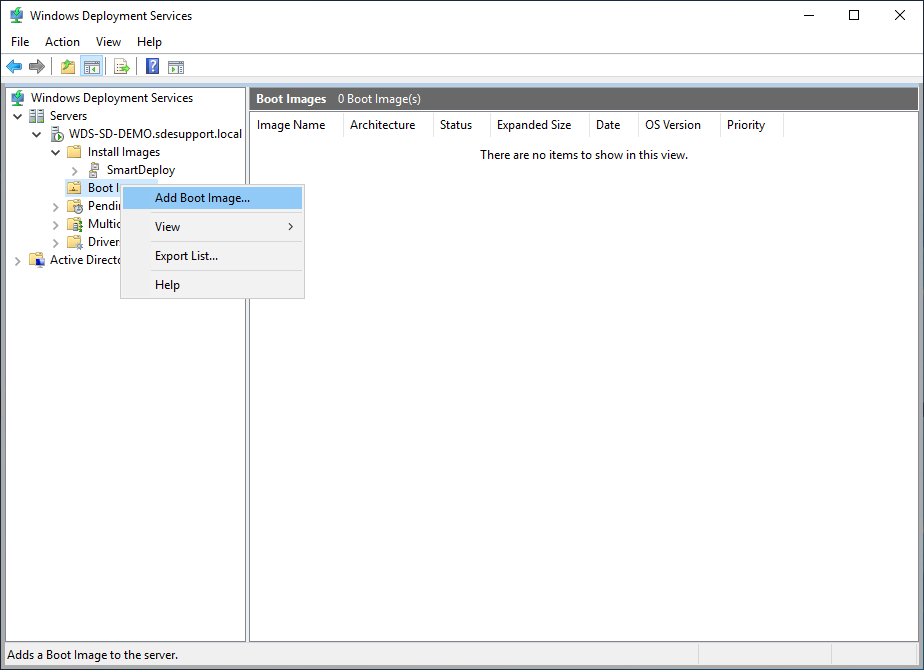Click the Pending Devices folder icon
Viewport: 924px width, 670px height.
click(75, 206)
